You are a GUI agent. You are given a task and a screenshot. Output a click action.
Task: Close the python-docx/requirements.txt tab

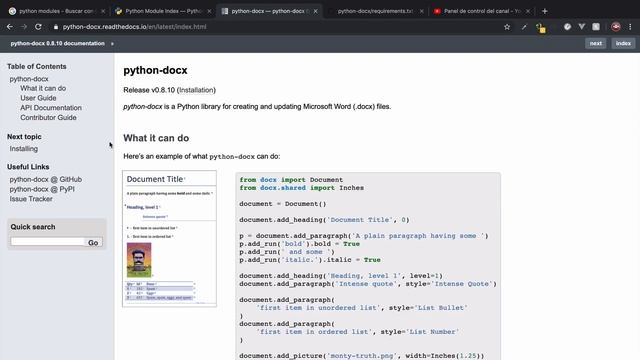point(422,11)
